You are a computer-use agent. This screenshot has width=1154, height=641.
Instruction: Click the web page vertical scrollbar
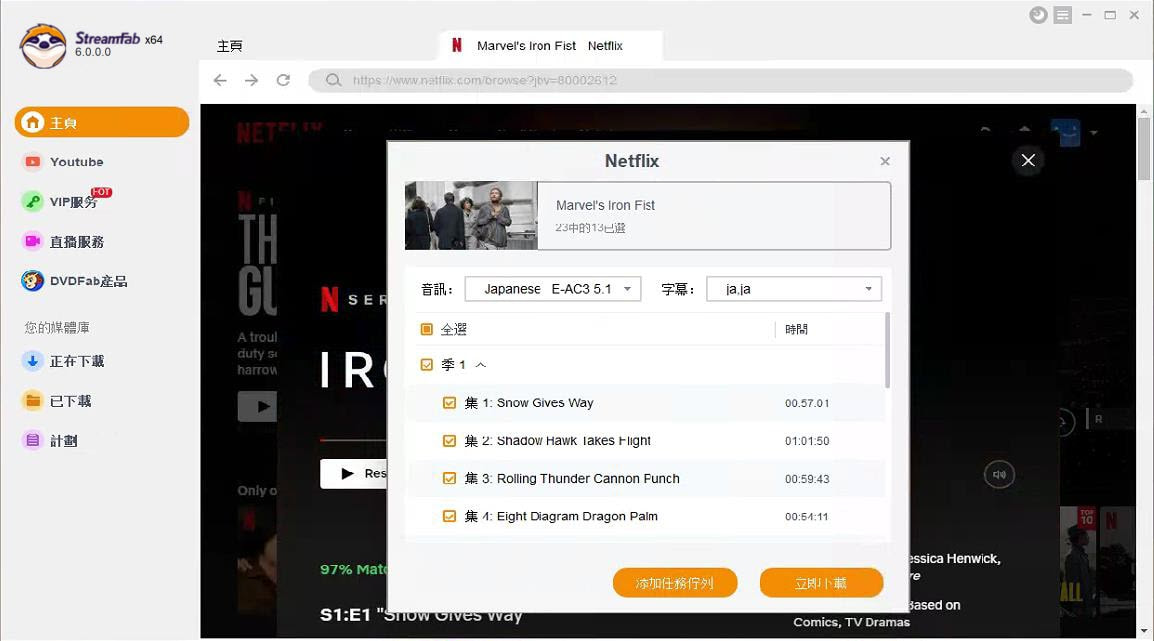(1144, 148)
